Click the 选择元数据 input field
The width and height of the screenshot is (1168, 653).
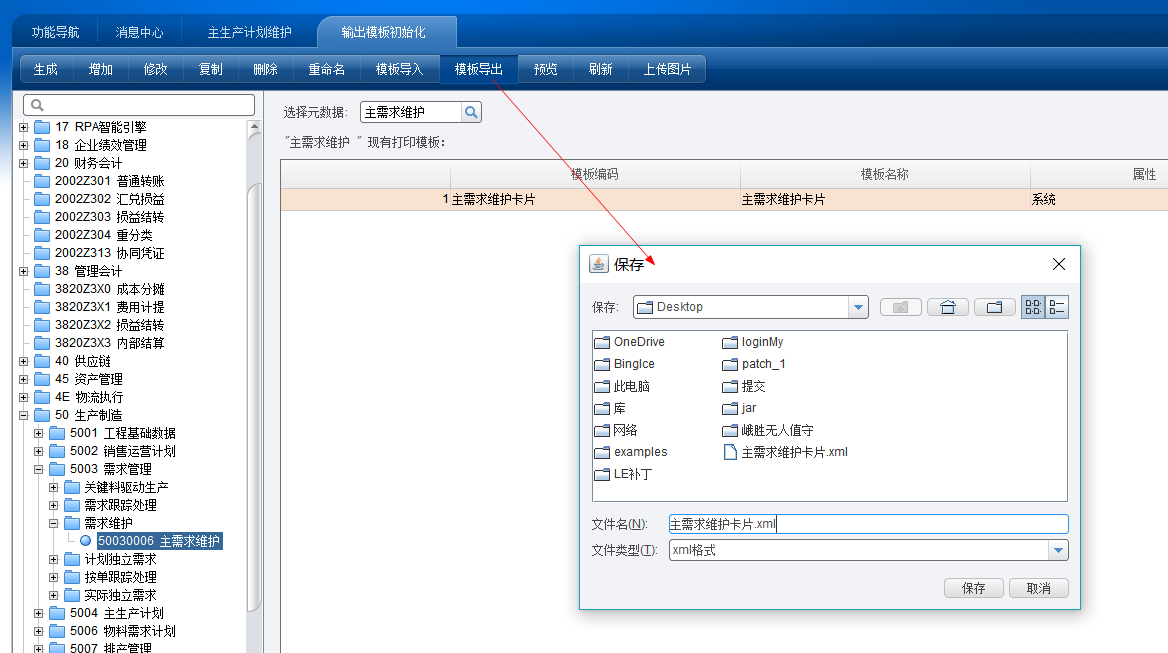click(411, 112)
